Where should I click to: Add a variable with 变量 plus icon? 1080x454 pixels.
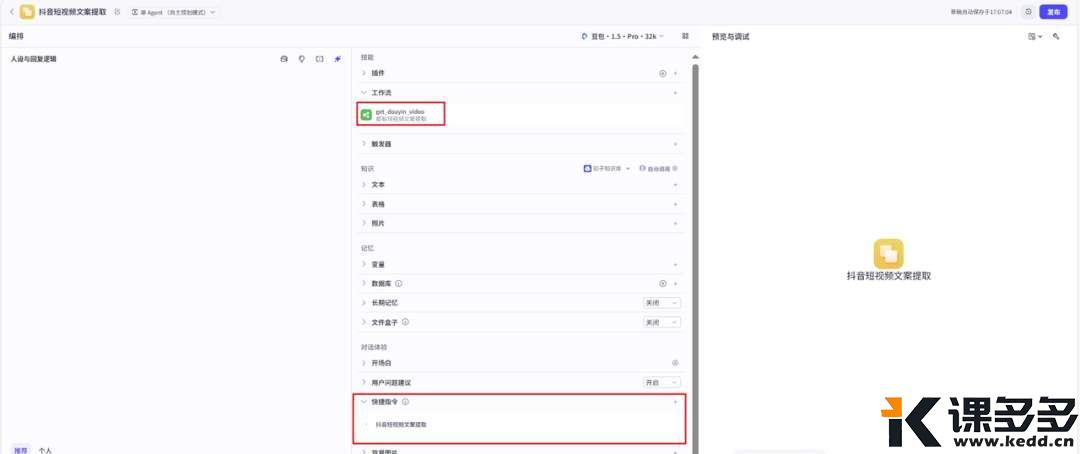pyautogui.click(x=676, y=264)
